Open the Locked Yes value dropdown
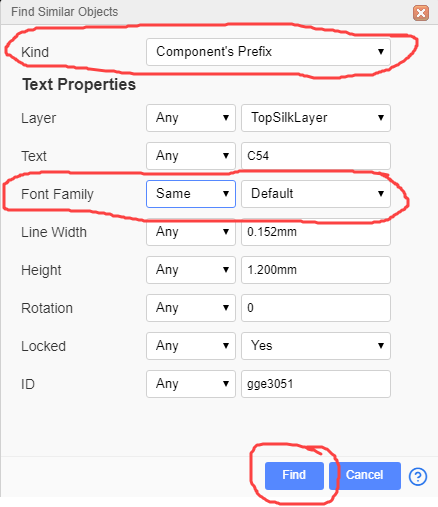 (x=316, y=346)
